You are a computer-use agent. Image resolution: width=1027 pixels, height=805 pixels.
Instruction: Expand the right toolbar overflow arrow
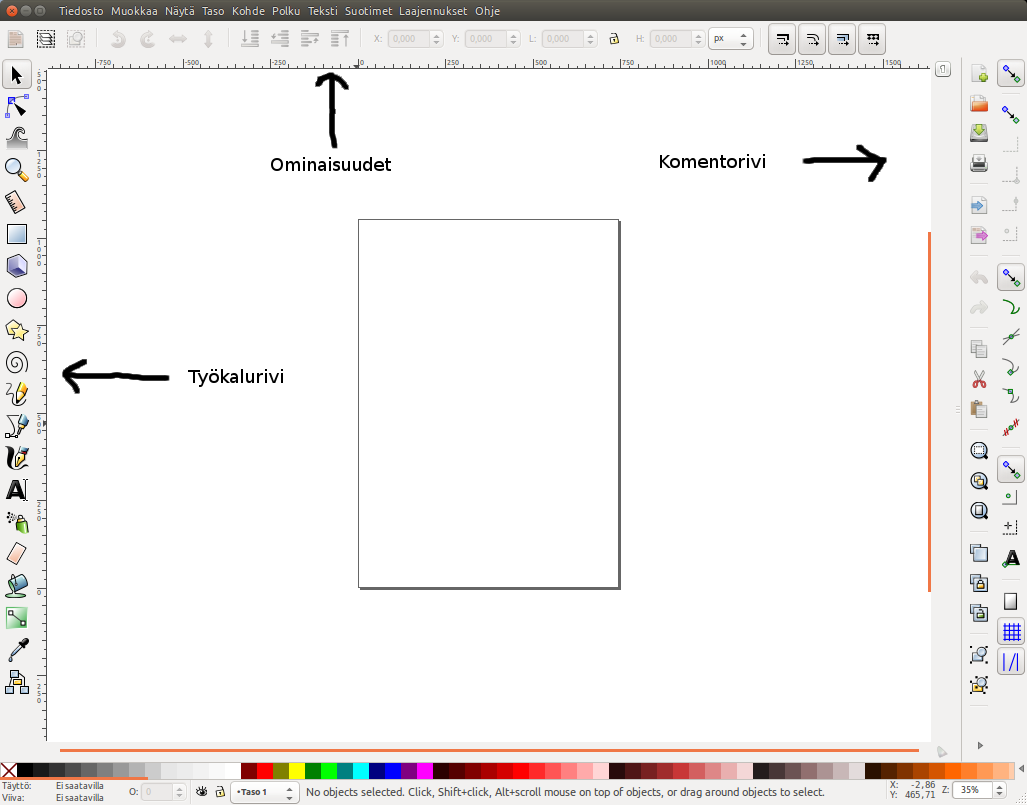tap(979, 745)
